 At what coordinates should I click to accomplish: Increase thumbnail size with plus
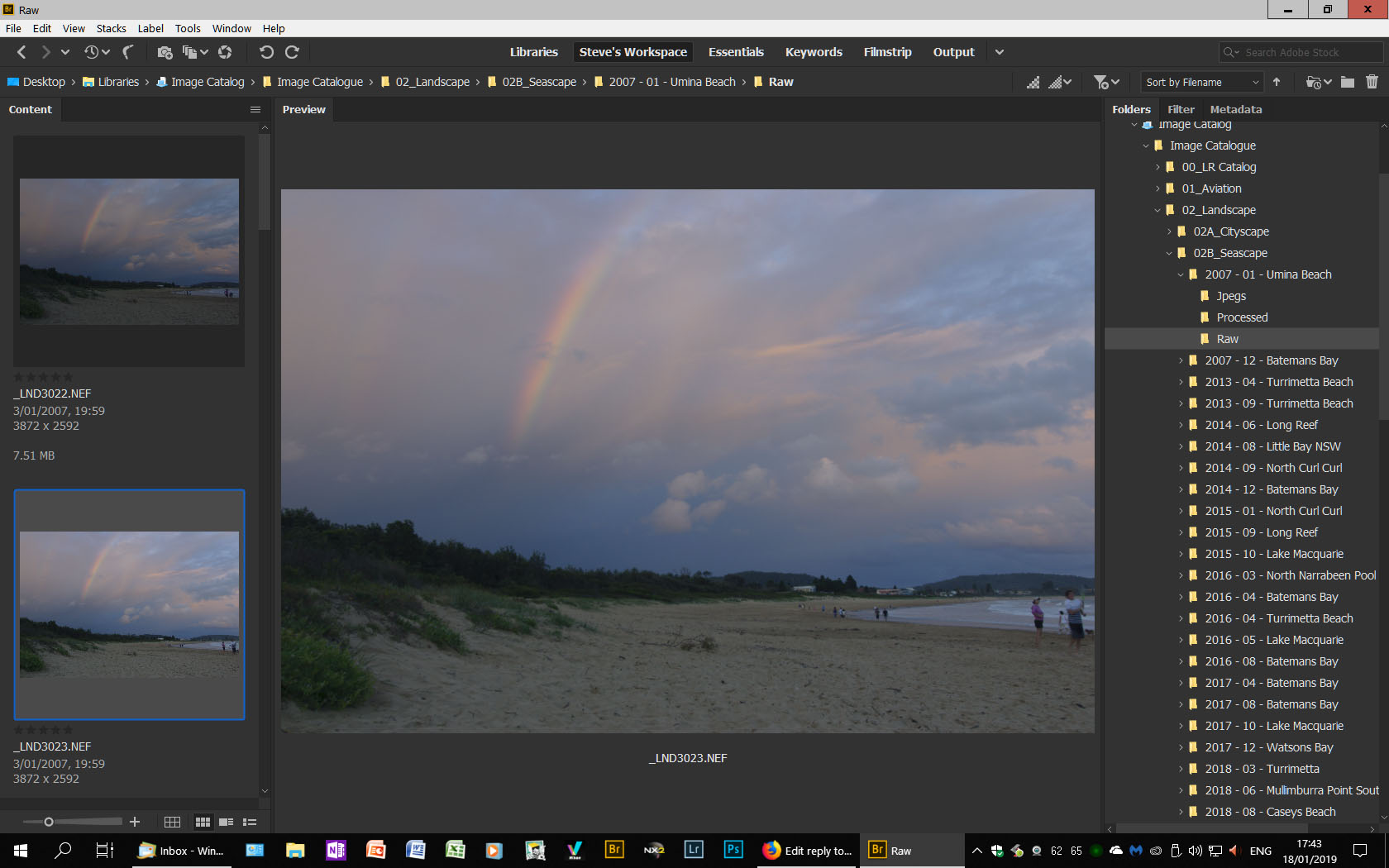[135, 822]
